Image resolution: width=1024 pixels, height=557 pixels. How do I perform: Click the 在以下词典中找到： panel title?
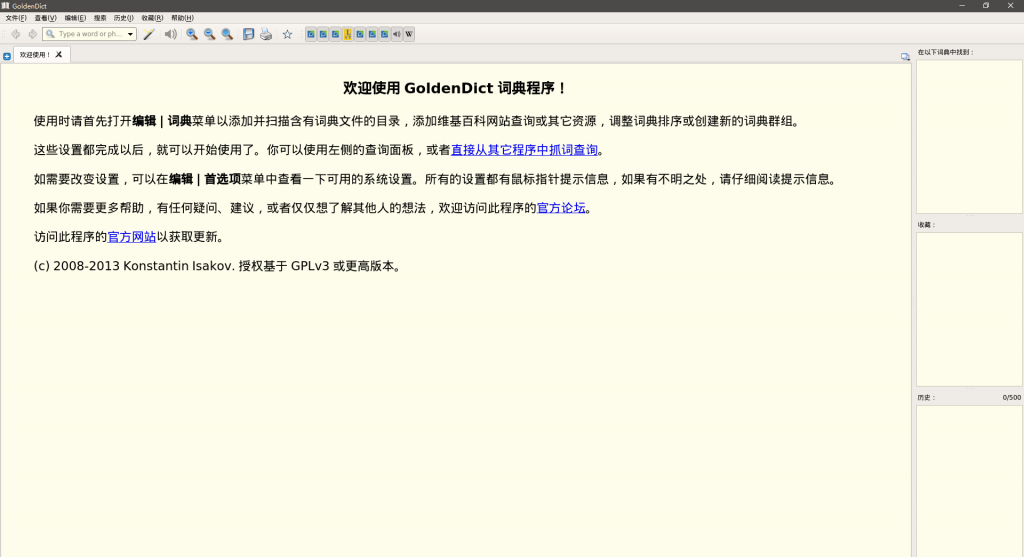[x=945, y=52]
